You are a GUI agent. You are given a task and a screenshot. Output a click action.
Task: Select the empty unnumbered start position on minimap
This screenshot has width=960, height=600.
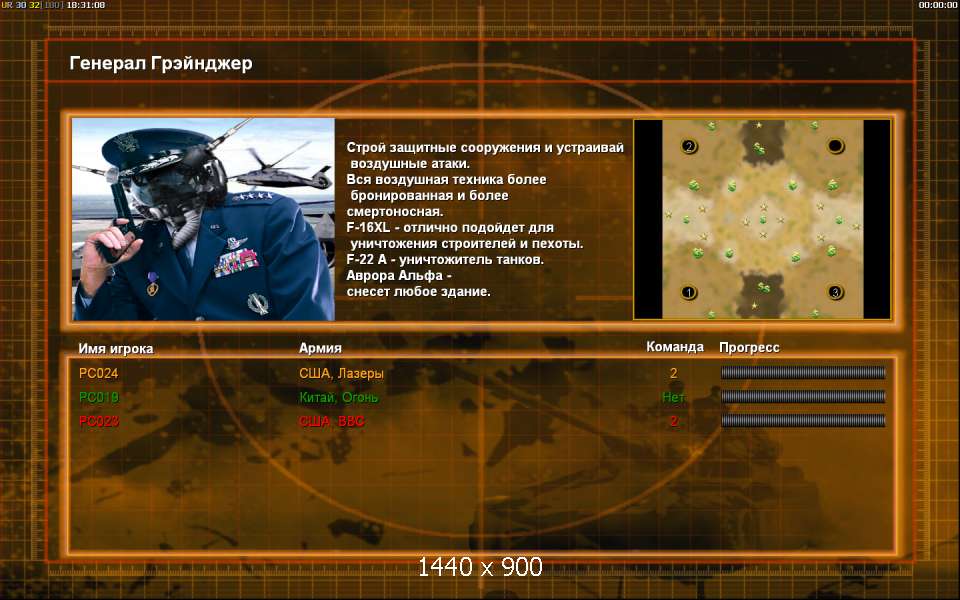(836, 146)
